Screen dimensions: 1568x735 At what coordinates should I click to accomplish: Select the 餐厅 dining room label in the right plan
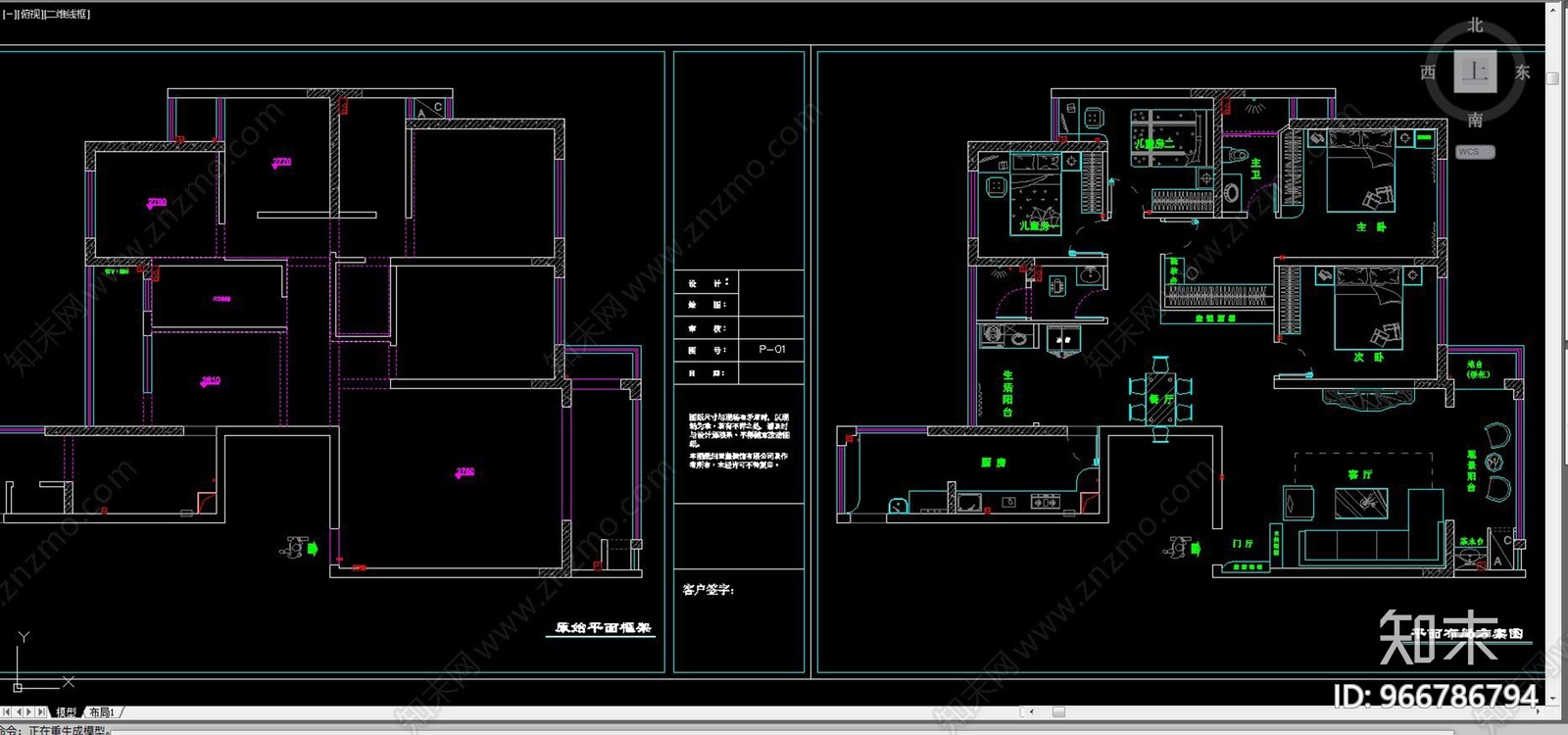(1161, 399)
